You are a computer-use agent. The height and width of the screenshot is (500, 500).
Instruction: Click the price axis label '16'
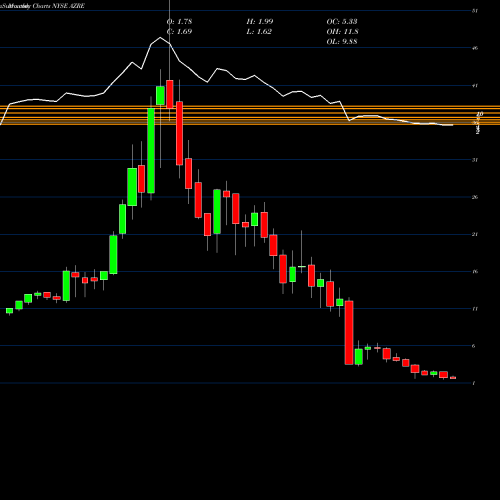475,271
